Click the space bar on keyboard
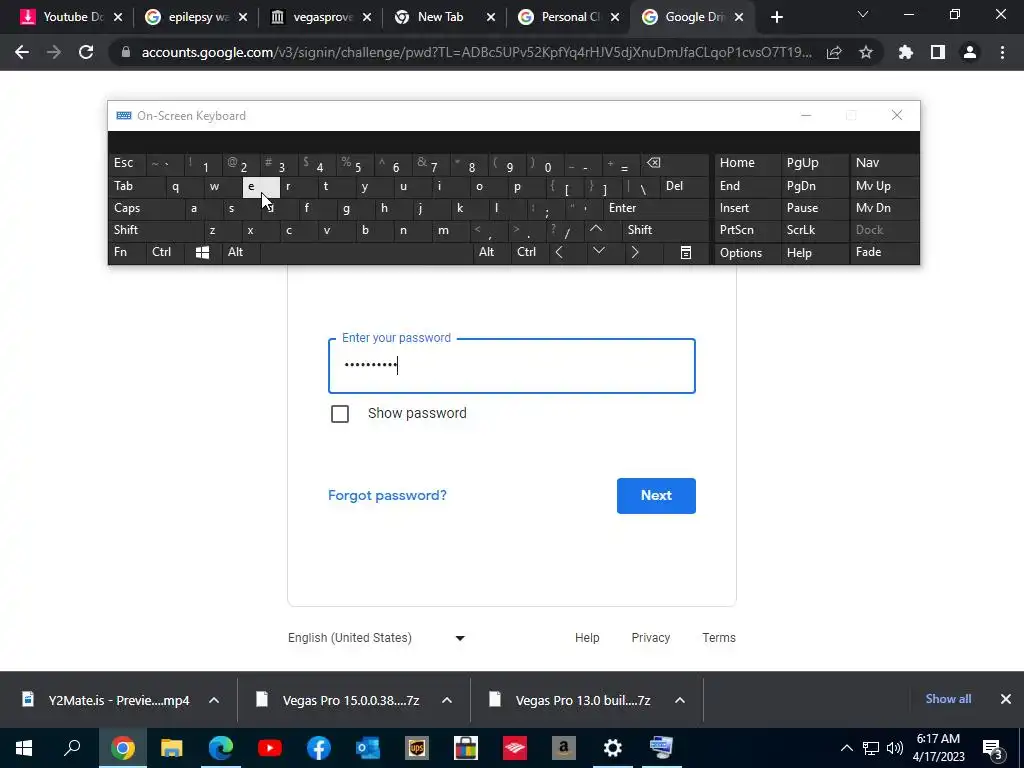Viewport: 1024px width, 768px height. coord(366,252)
